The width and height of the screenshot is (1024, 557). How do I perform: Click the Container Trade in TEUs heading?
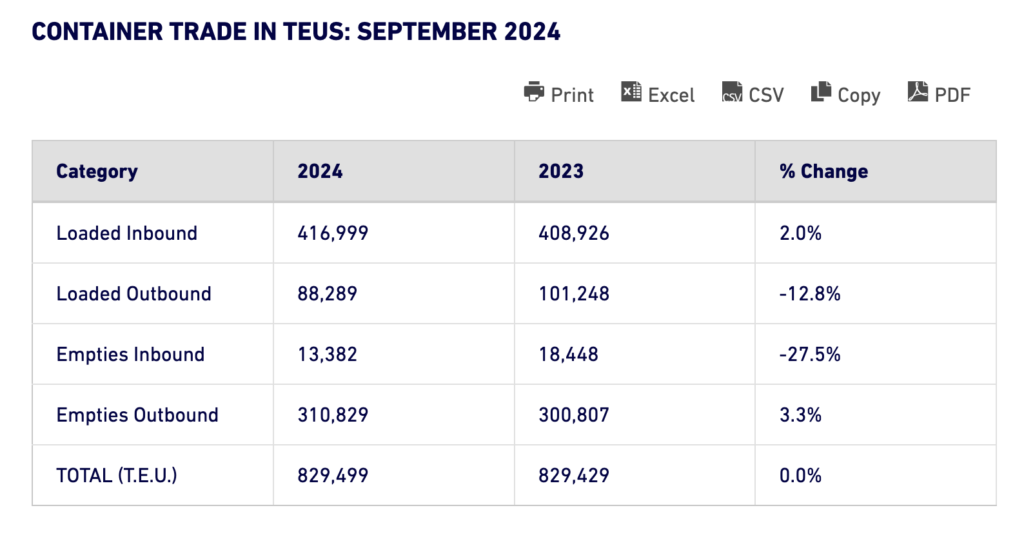tap(296, 31)
